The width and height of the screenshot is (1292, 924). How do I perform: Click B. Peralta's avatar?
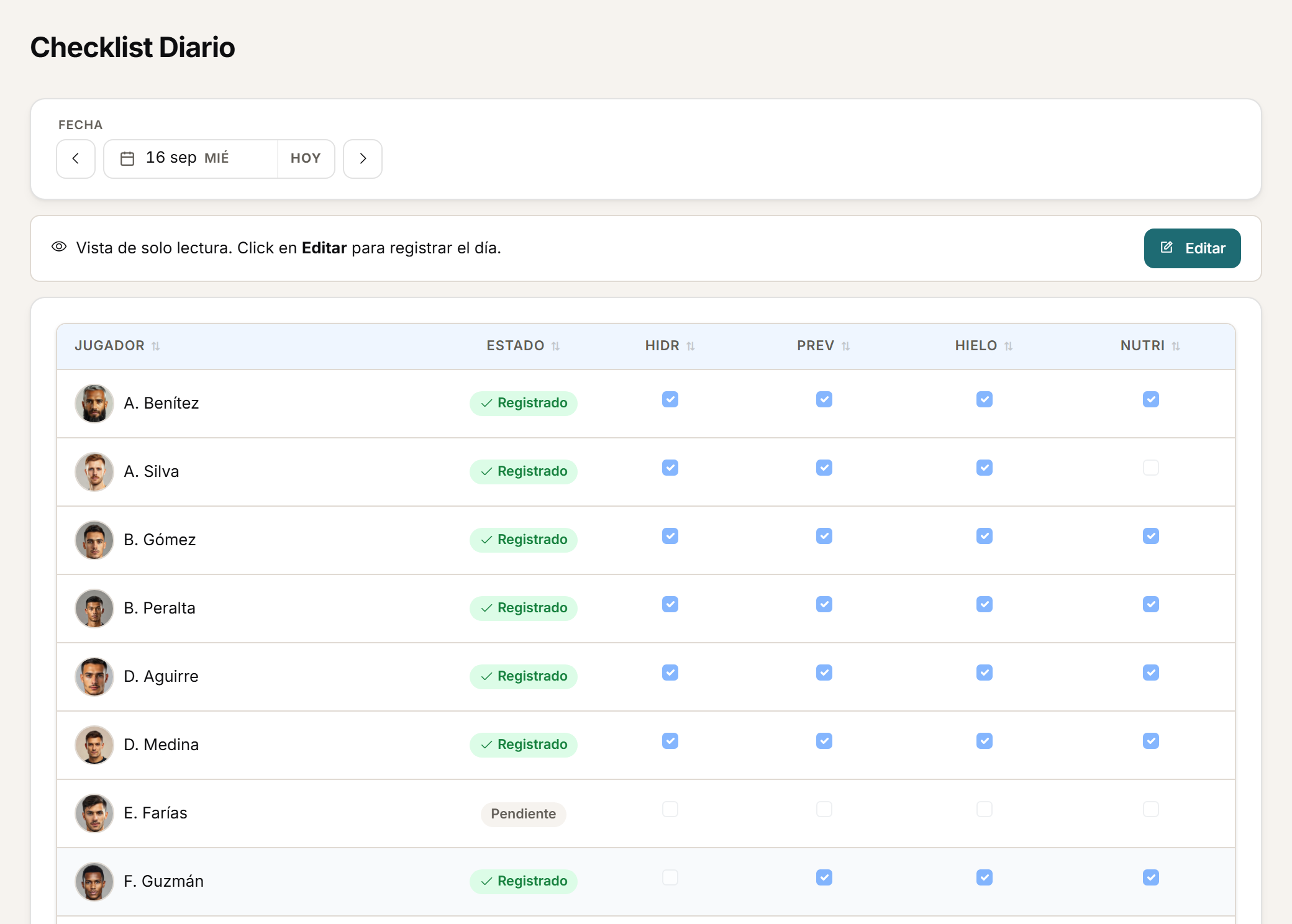(x=94, y=609)
